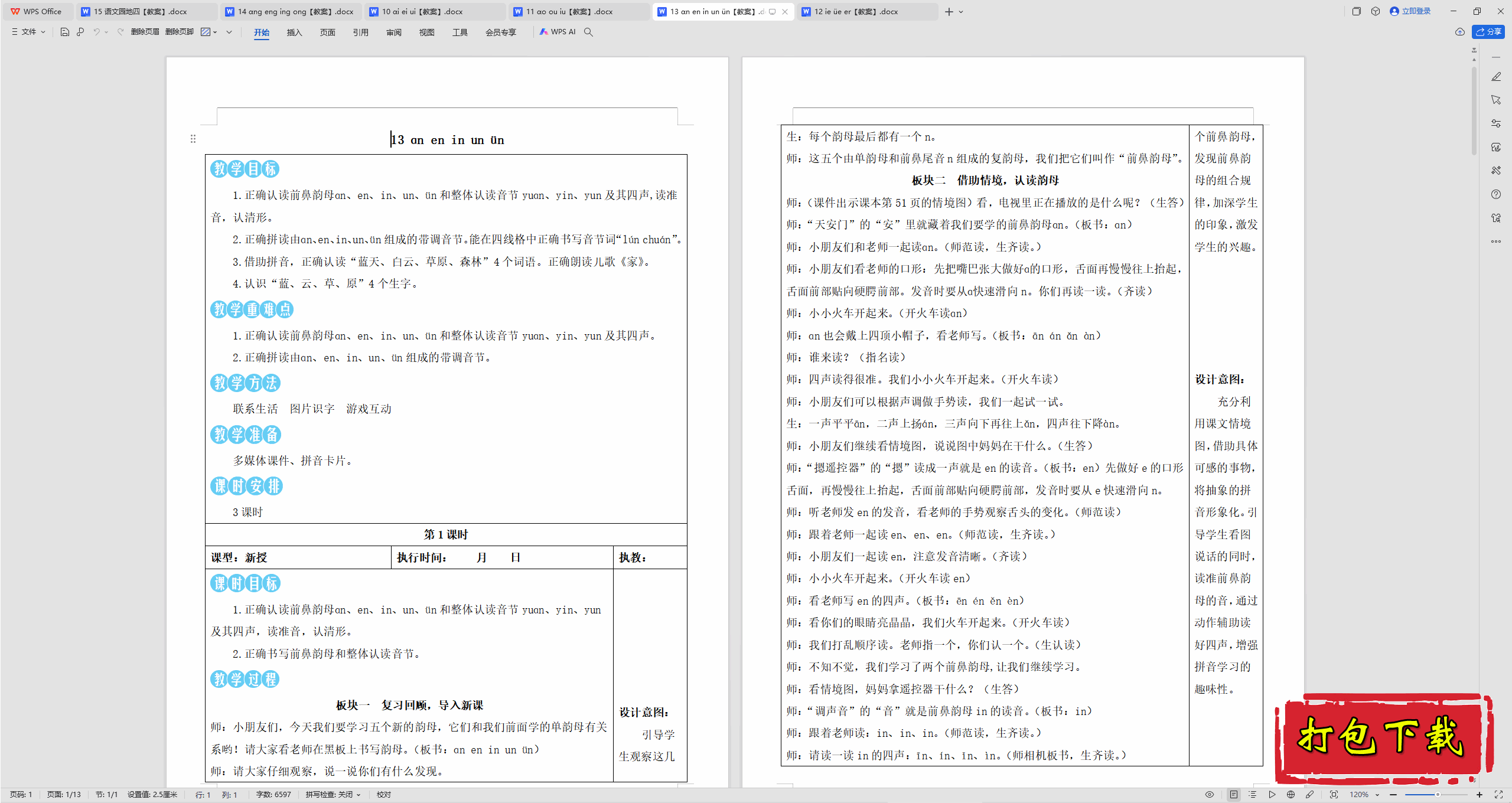The width and height of the screenshot is (1512, 803).
Task: Click the assistant icon below help in sidebar
Action: (x=1496, y=218)
